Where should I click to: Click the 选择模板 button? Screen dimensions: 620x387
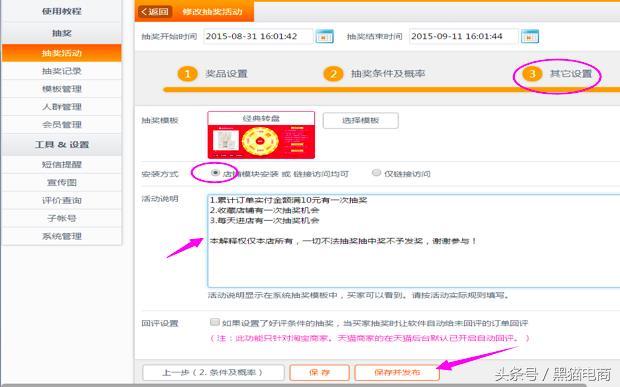pyautogui.click(x=361, y=121)
